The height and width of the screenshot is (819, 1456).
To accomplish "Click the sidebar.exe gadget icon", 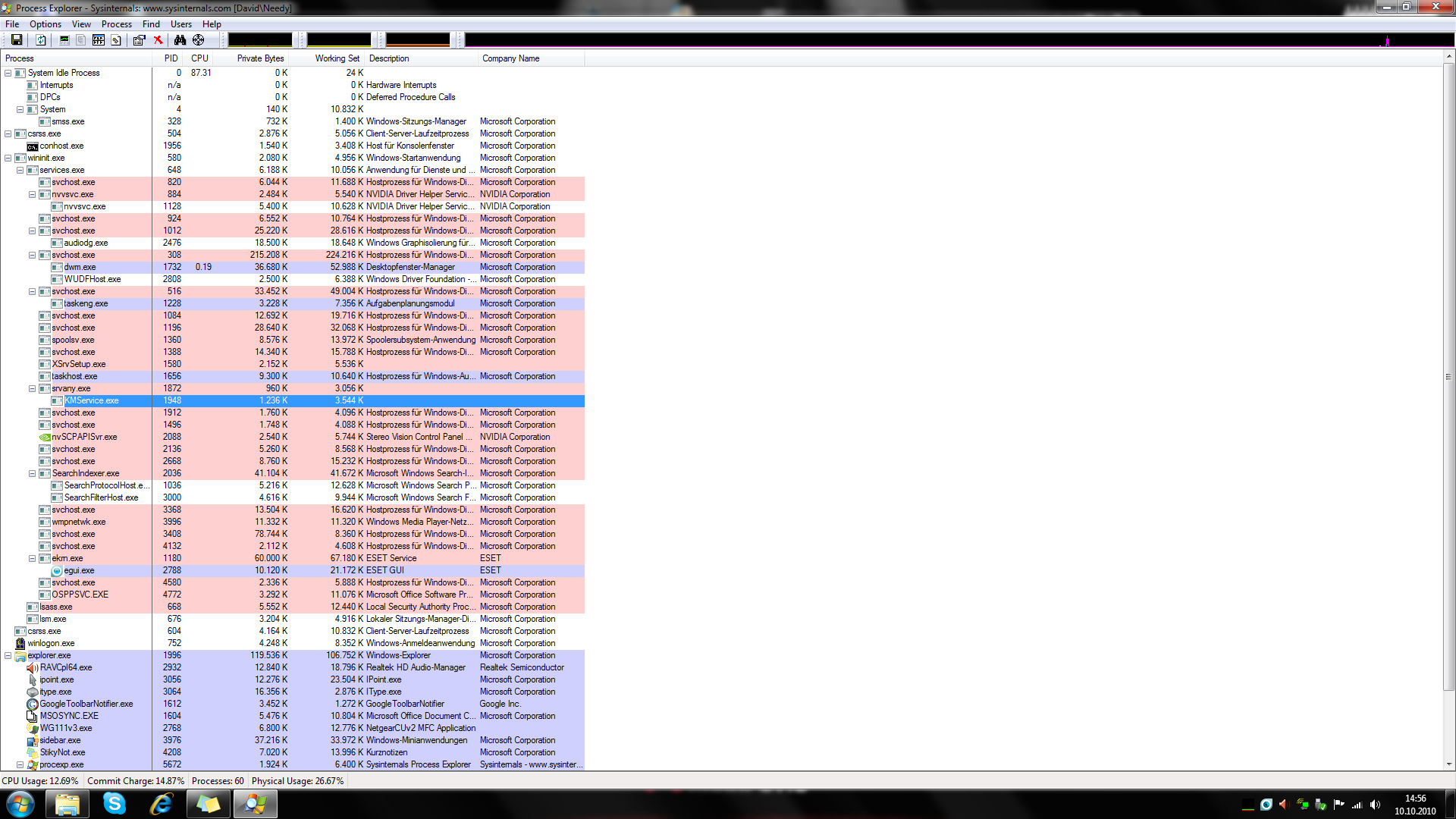I will [33, 740].
